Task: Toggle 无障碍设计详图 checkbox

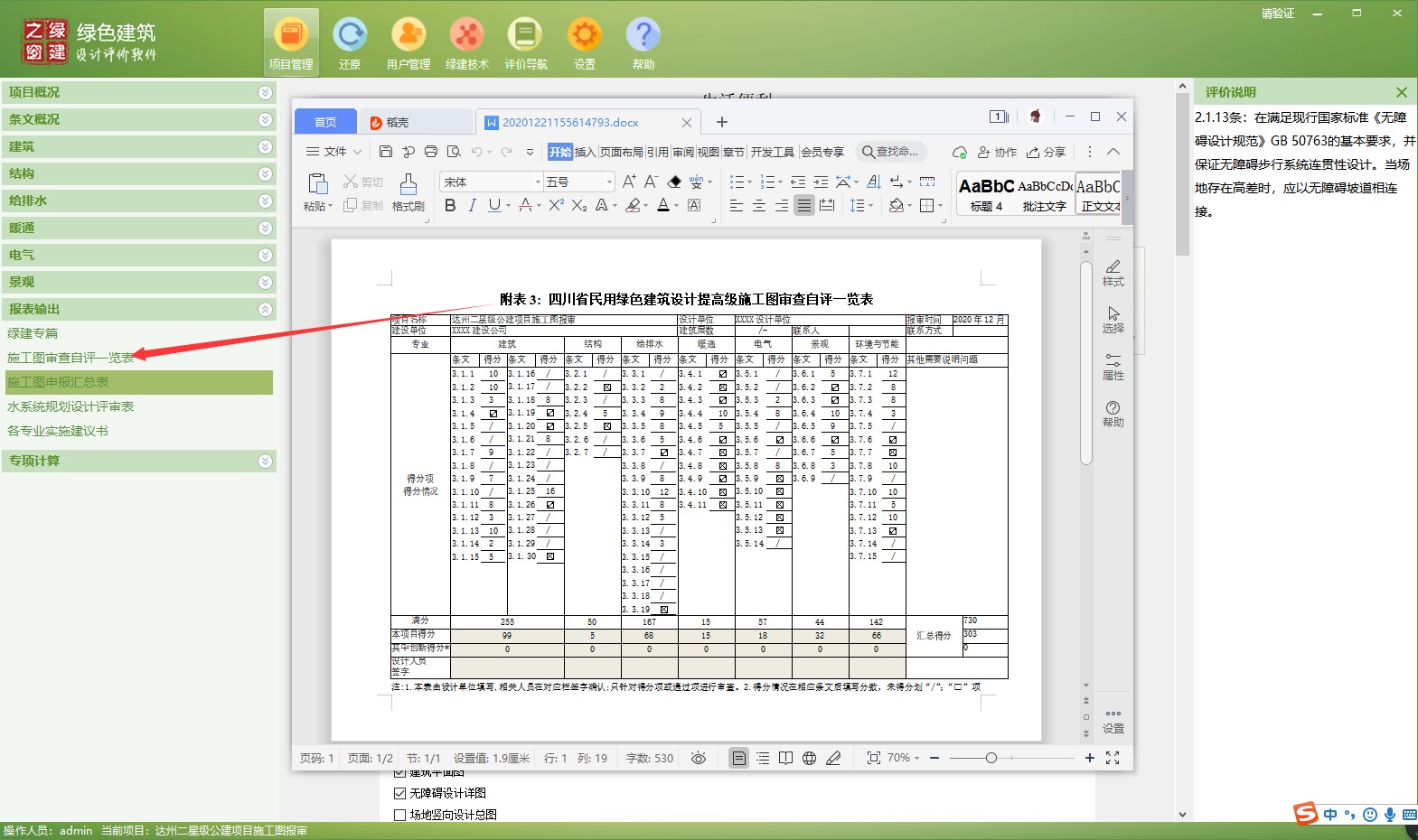Action: (x=399, y=793)
